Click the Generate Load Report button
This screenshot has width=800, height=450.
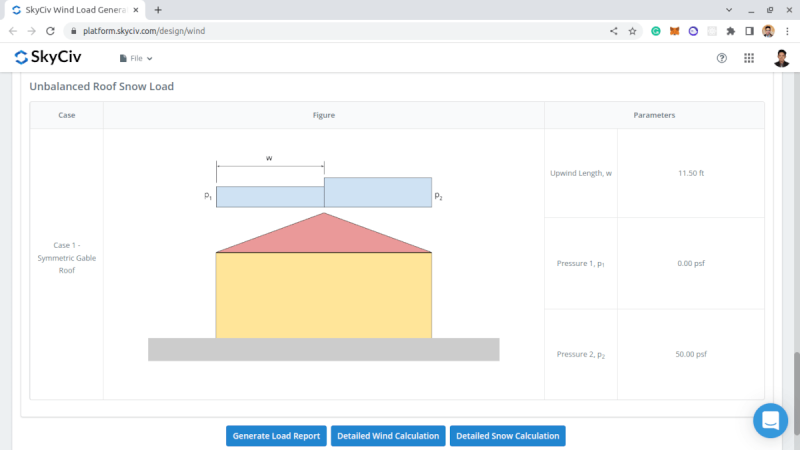click(x=276, y=436)
